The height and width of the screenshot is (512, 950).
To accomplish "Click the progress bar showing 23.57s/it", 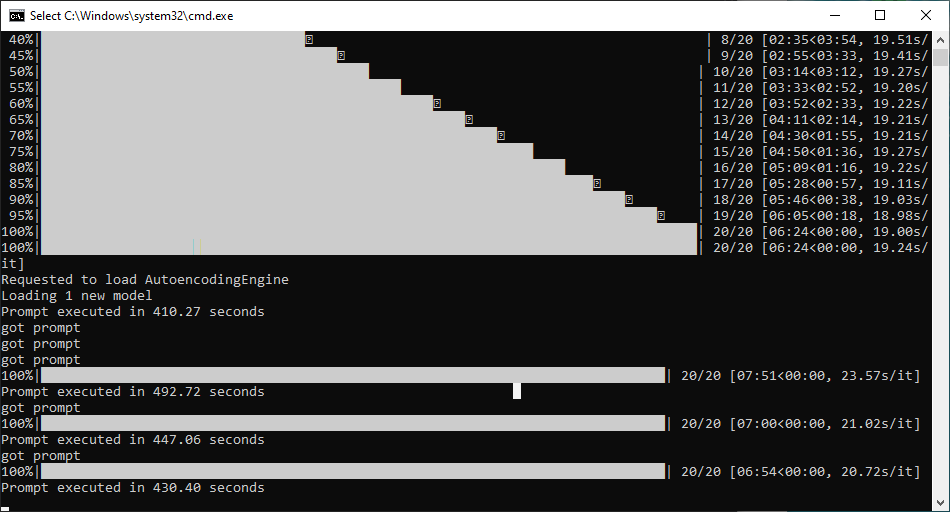I will click(x=352, y=375).
